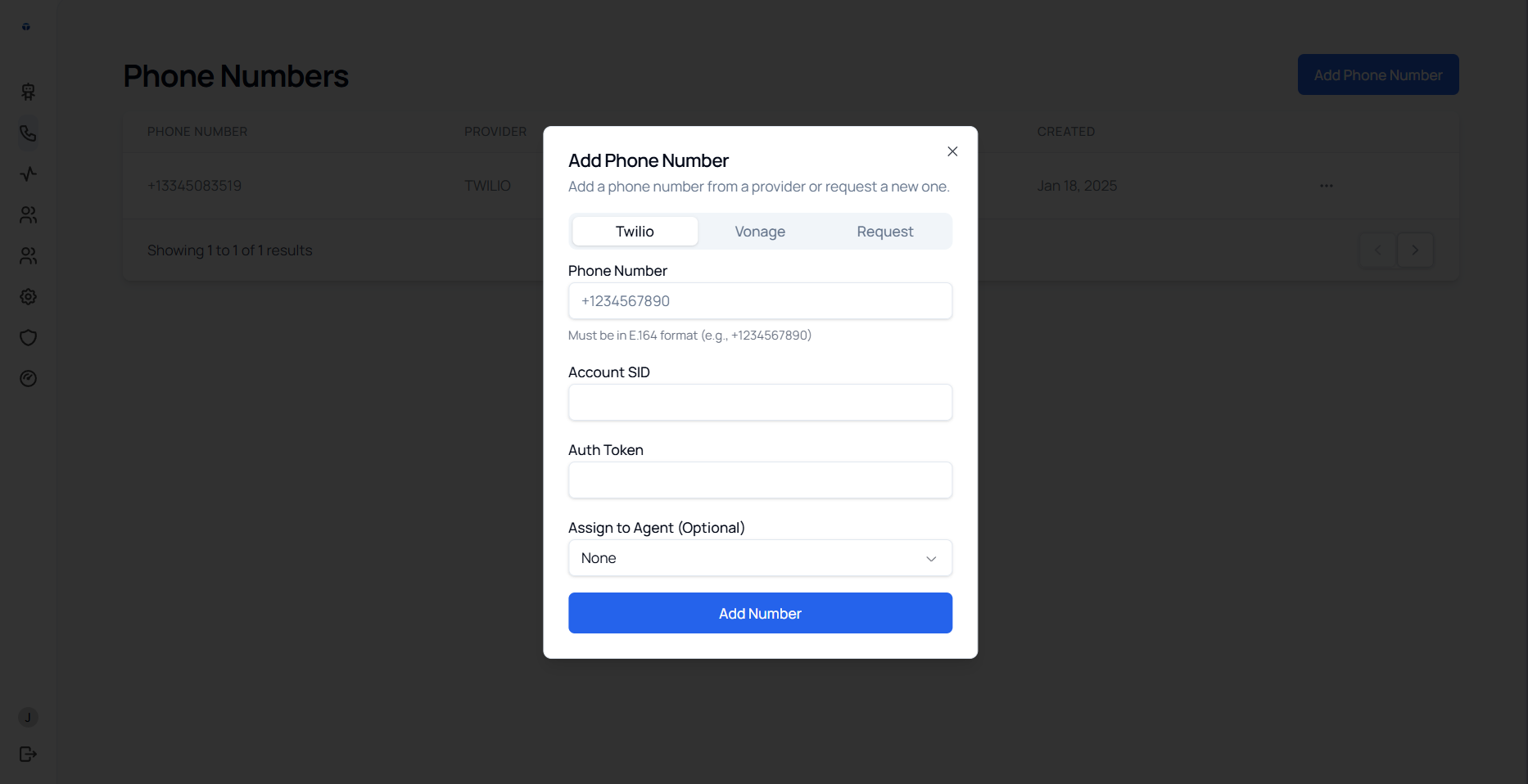Click the CREATED column header

[1065, 132]
